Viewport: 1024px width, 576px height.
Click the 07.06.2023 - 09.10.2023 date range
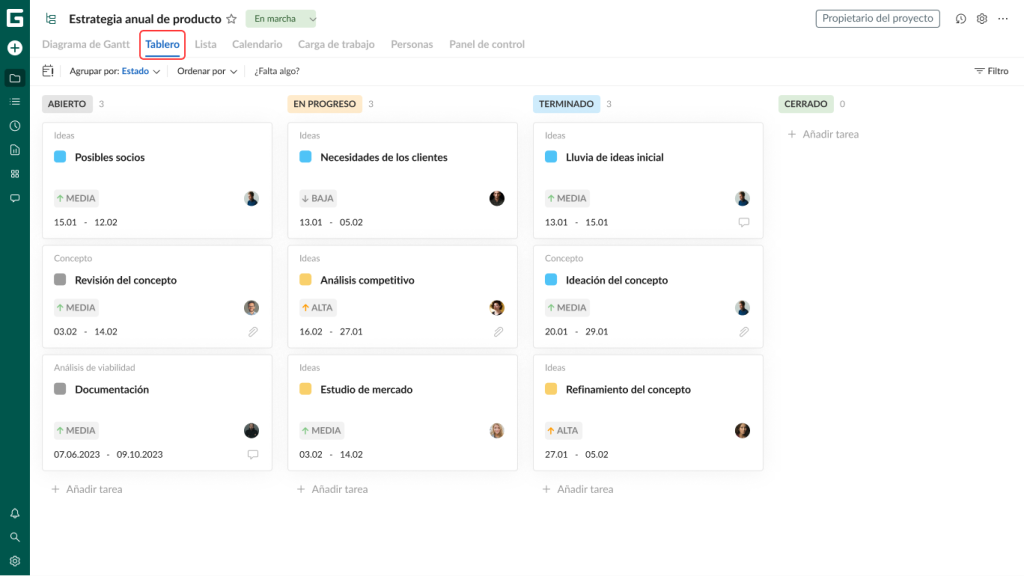(x=108, y=455)
